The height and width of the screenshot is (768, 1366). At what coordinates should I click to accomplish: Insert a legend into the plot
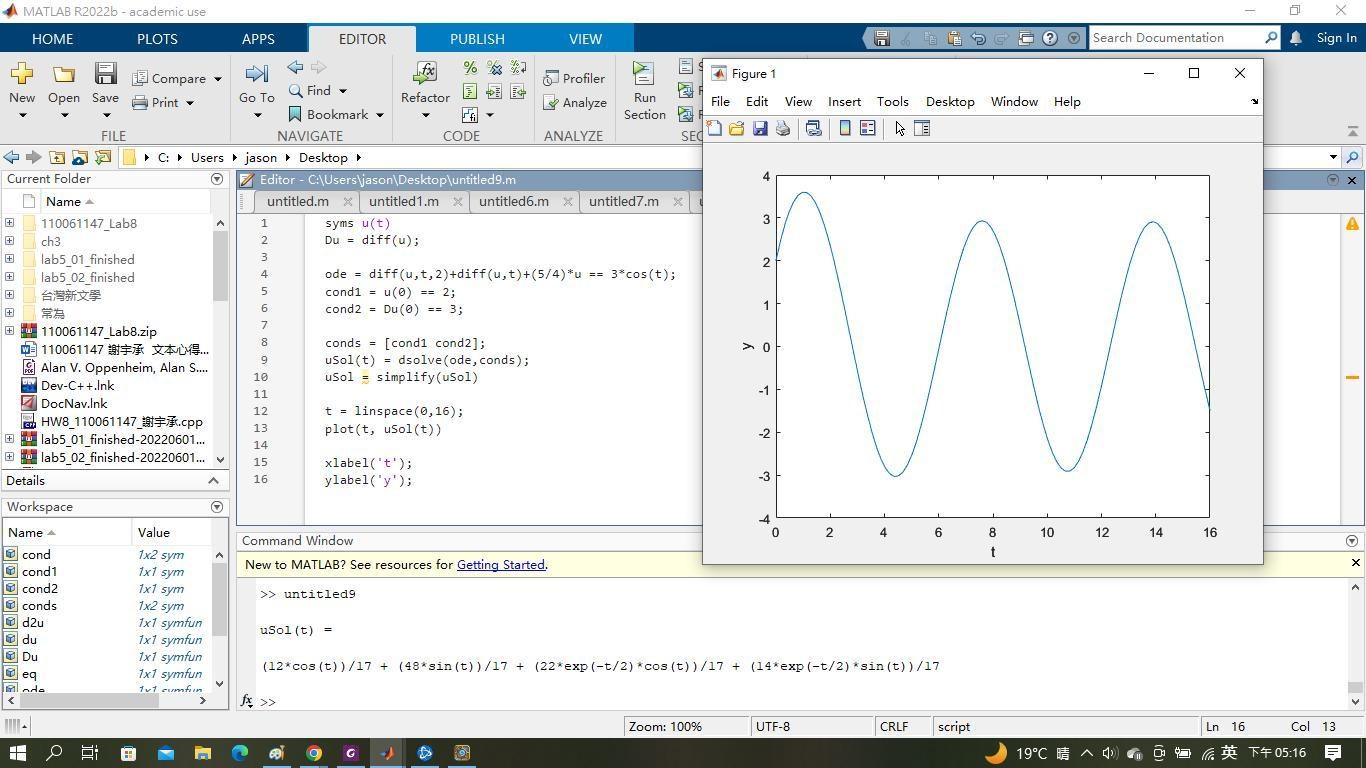[867, 128]
